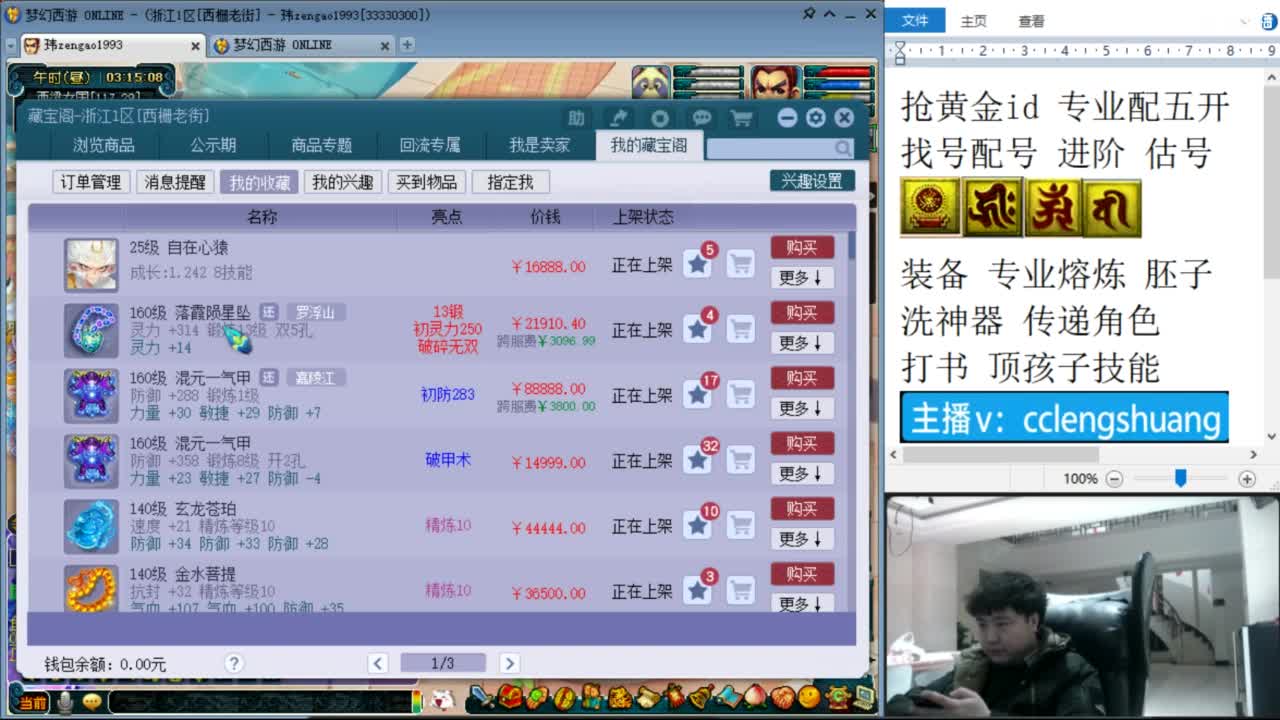The image size is (1280, 720).
Task: Expand 更多 options for 落霞陨星坠
Action: click(x=802, y=343)
